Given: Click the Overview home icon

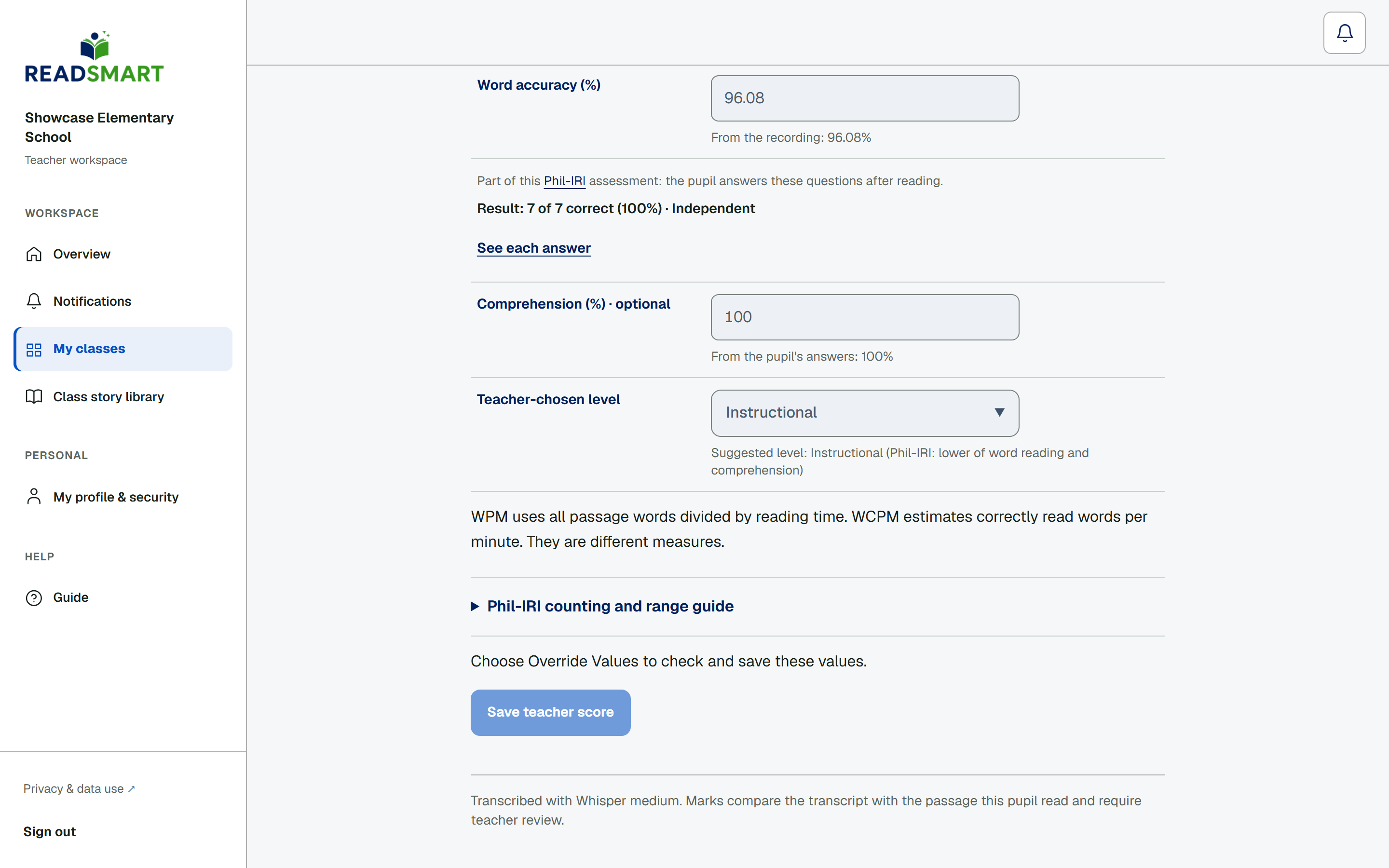Looking at the screenshot, I should coord(34,254).
